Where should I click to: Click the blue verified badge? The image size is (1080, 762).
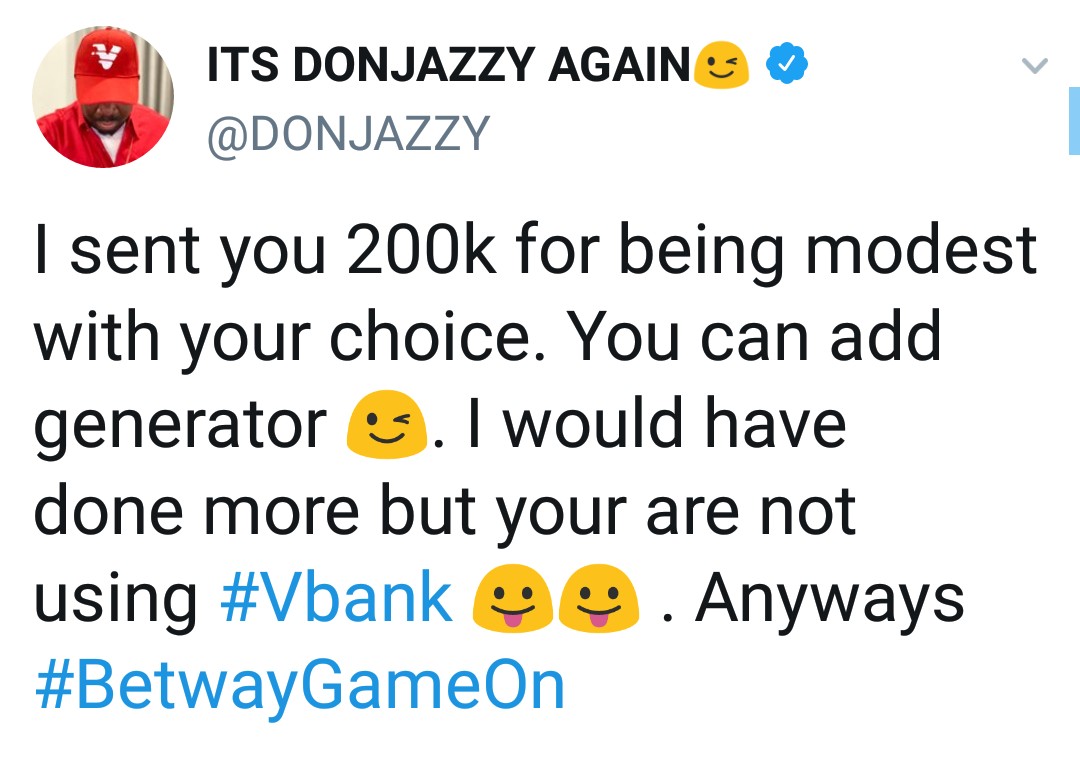coord(786,66)
